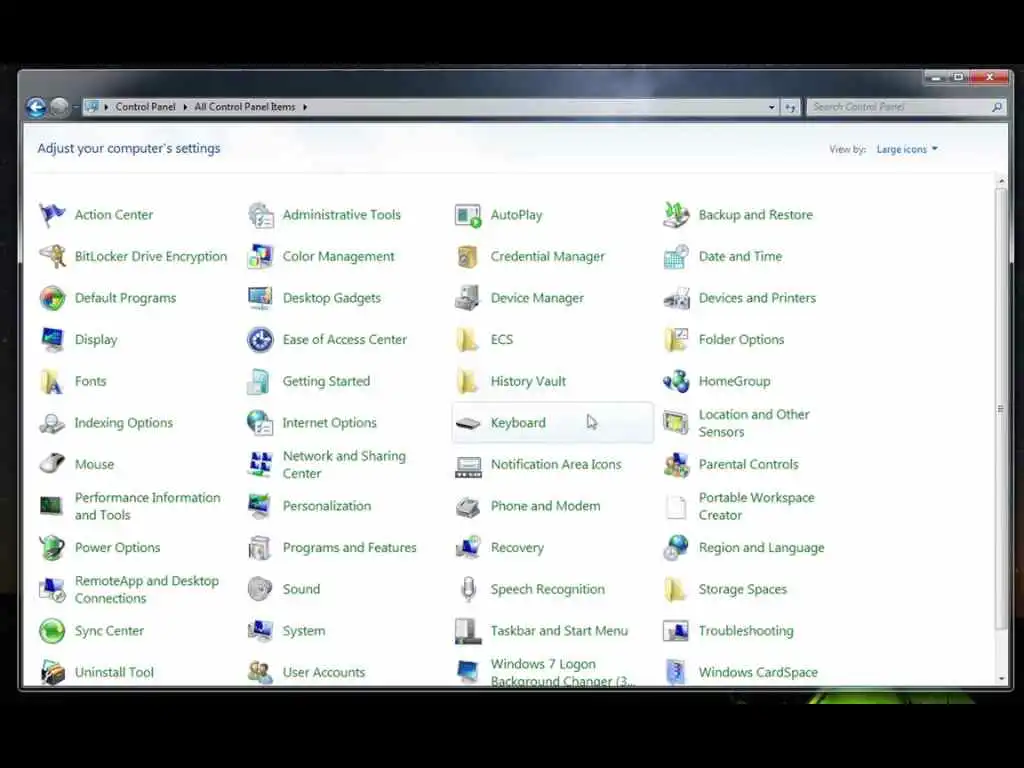Click the BitLocker Drive Encryption key icon
Screen dimensions: 1024x768
tap(52, 256)
